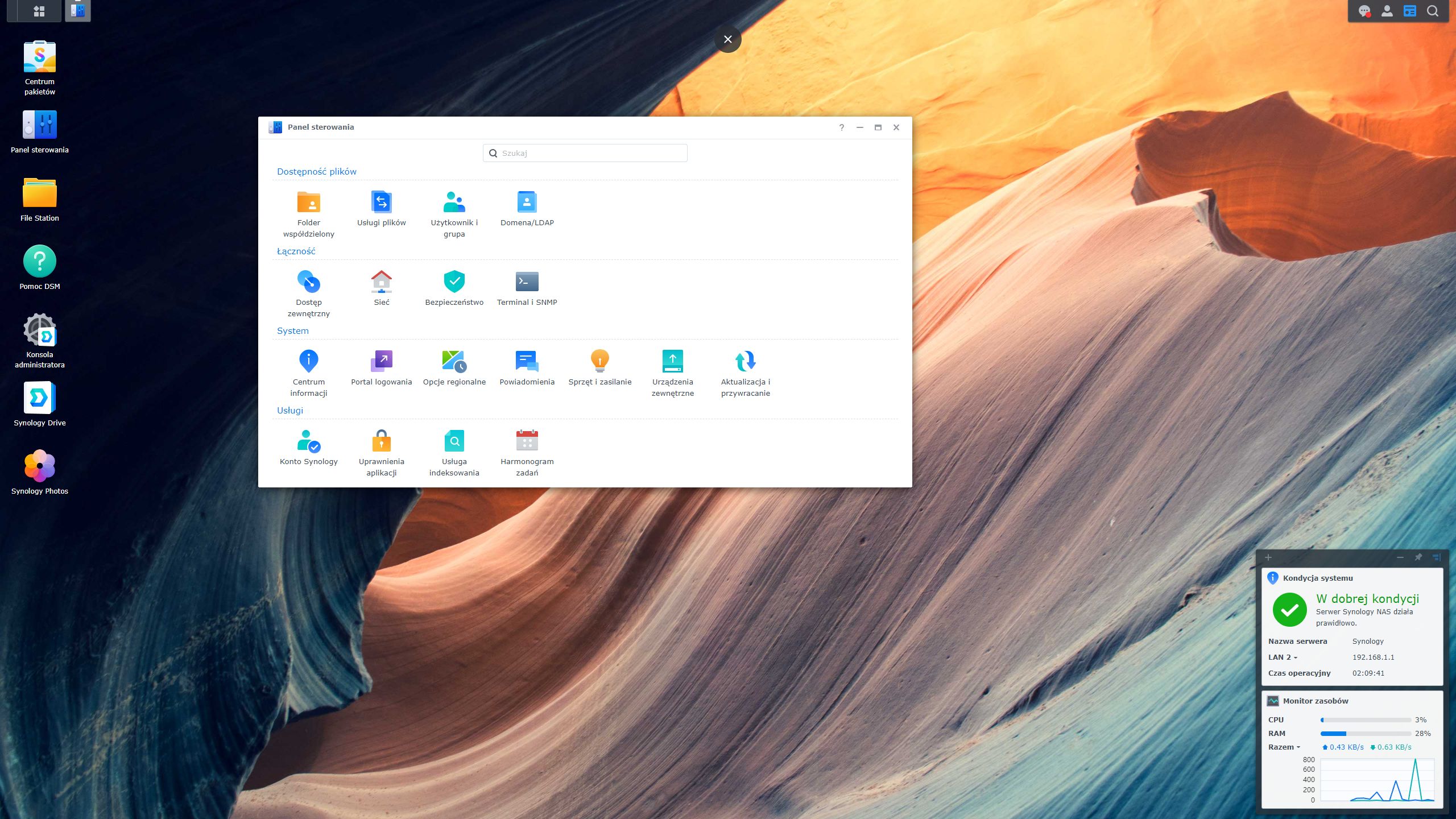Open Konsola administratora desktop shortcut
This screenshot has width=1456, height=819.
tap(40, 341)
